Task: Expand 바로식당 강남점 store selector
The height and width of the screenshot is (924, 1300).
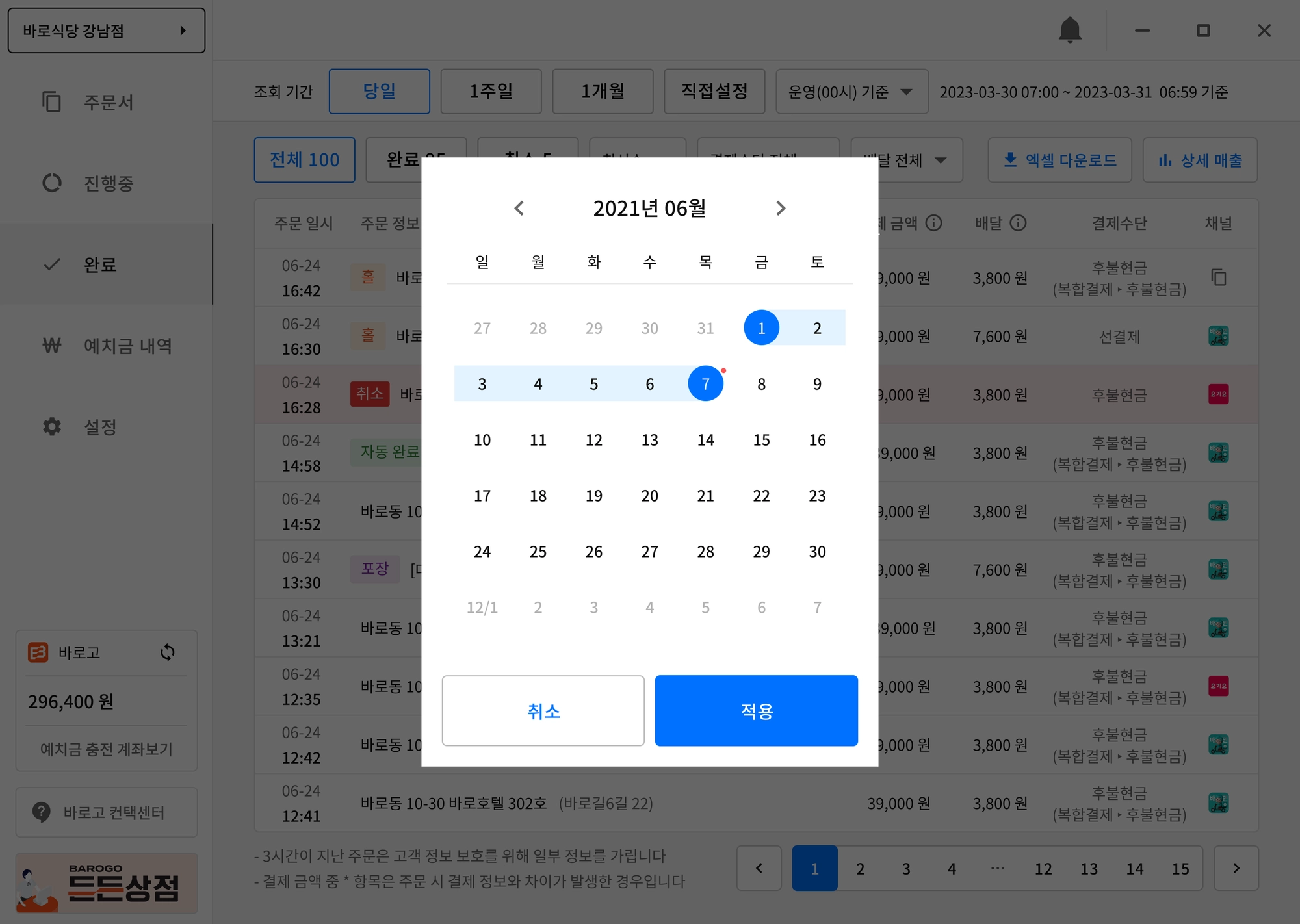Action: [x=106, y=31]
